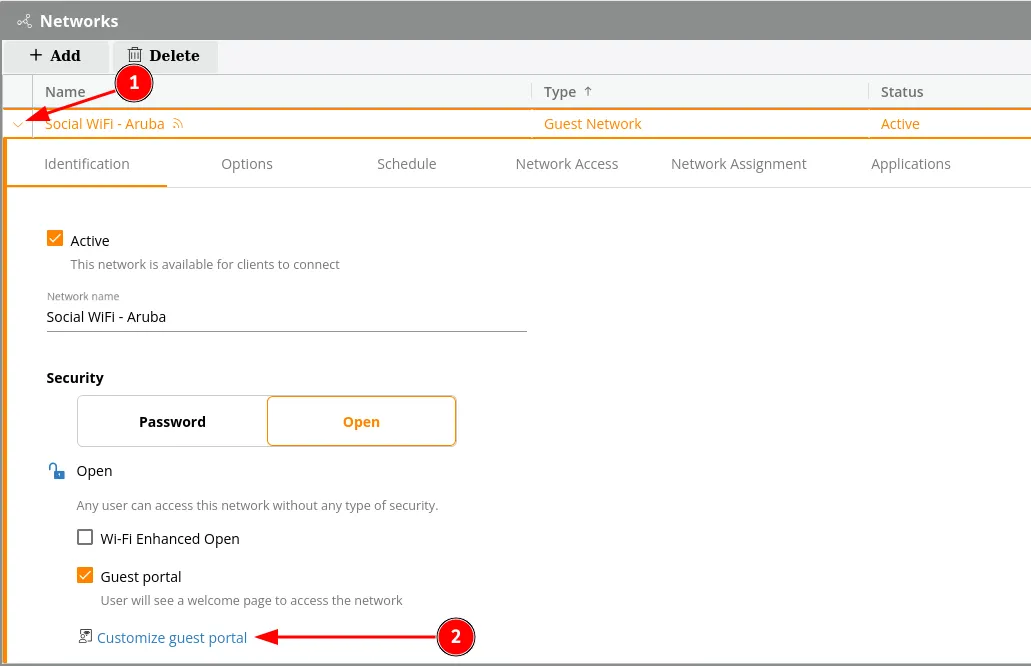Screen dimensions: 1031x666
Task: Click the Type column sort arrow
Action: click(588, 92)
